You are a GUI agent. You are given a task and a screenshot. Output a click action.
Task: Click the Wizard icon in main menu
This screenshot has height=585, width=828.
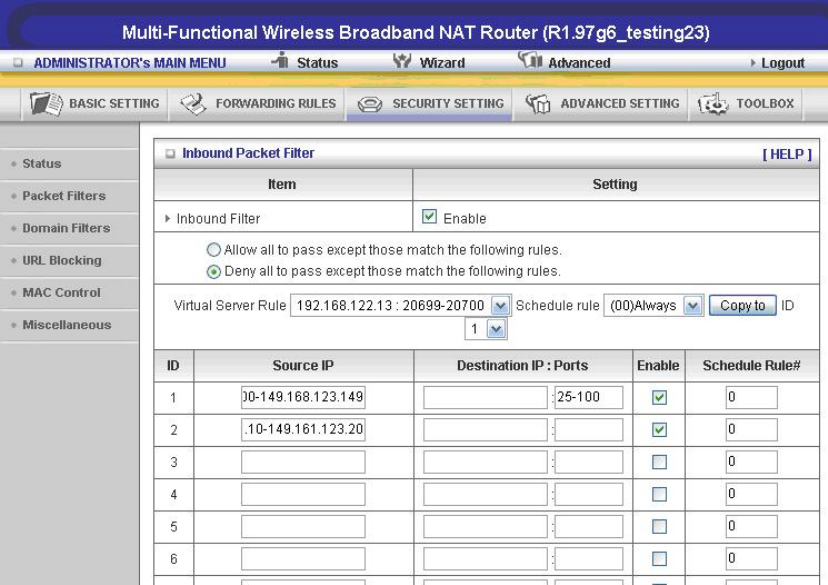pos(402,61)
